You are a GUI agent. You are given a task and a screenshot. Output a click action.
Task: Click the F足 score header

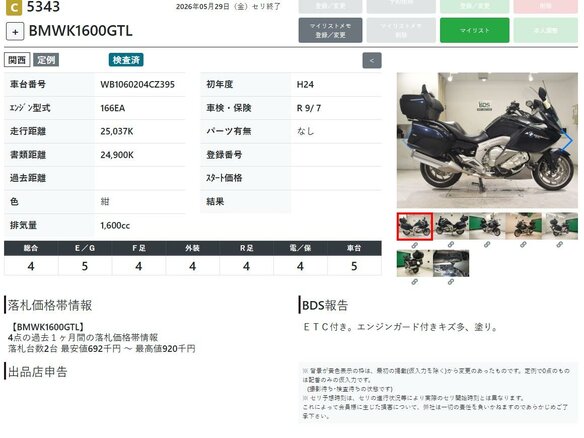click(x=139, y=248)
